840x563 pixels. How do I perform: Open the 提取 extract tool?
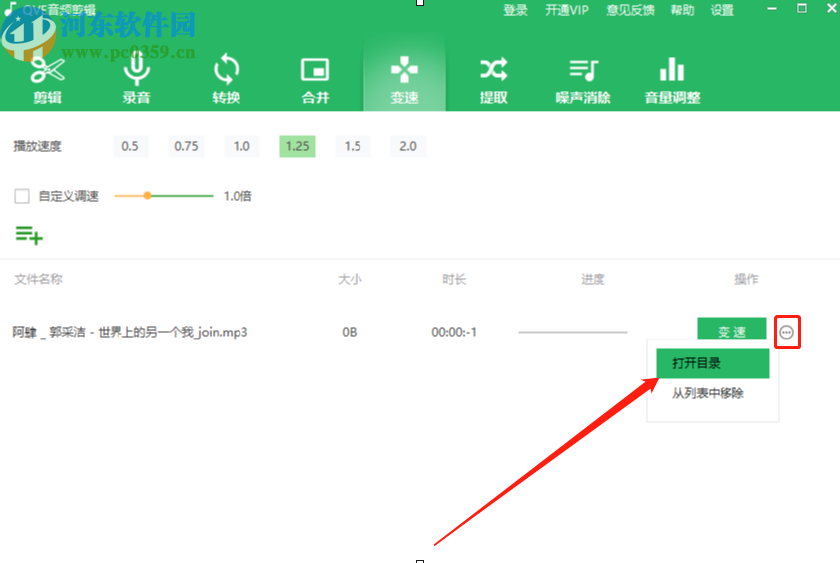[x=493, y=80]
